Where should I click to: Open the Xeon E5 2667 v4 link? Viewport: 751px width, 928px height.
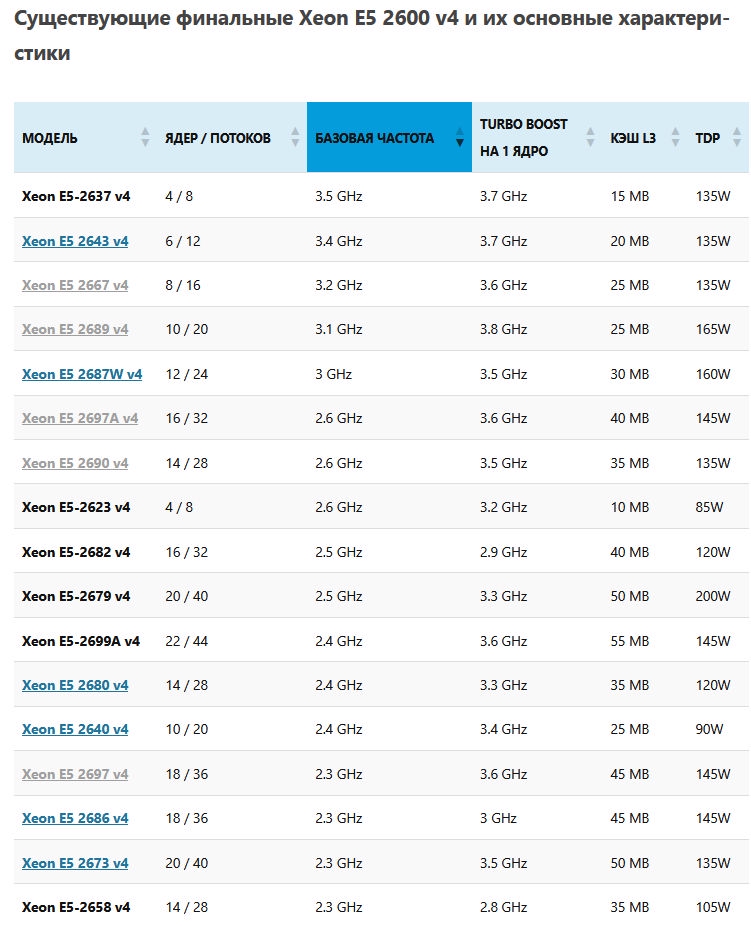(x=75, y=285)
